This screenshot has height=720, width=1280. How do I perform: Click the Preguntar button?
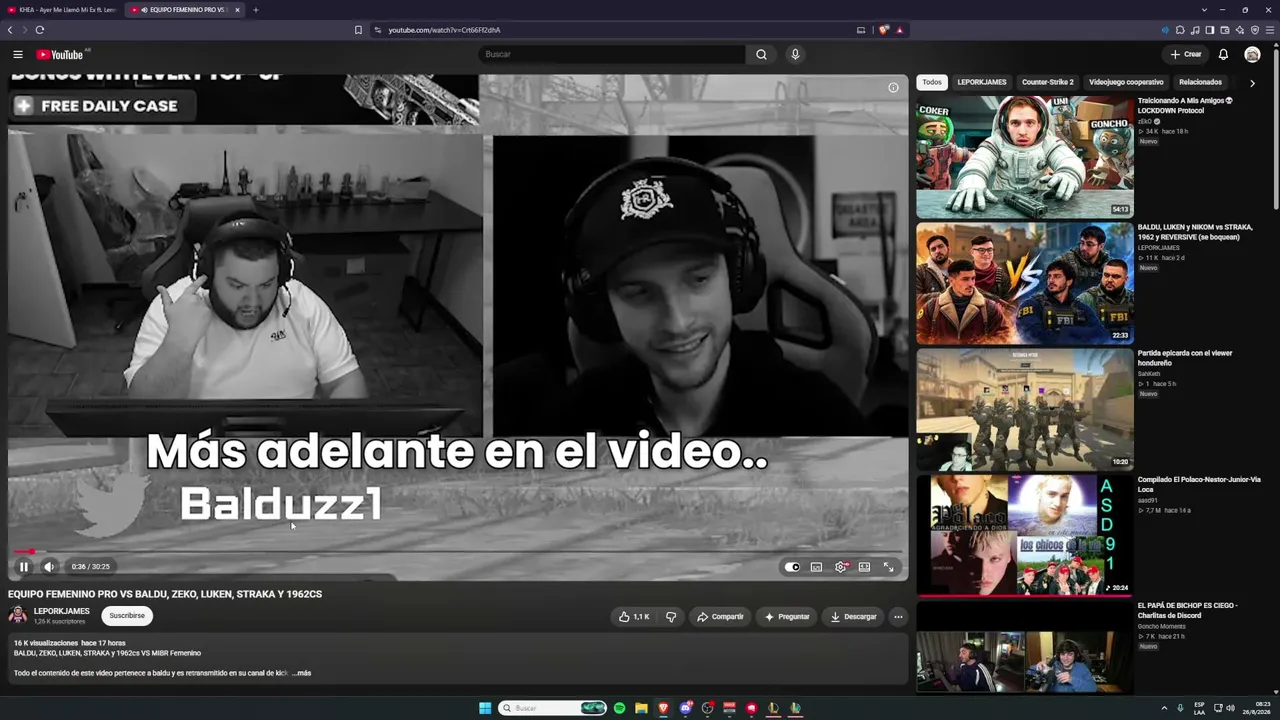(787, 617)
